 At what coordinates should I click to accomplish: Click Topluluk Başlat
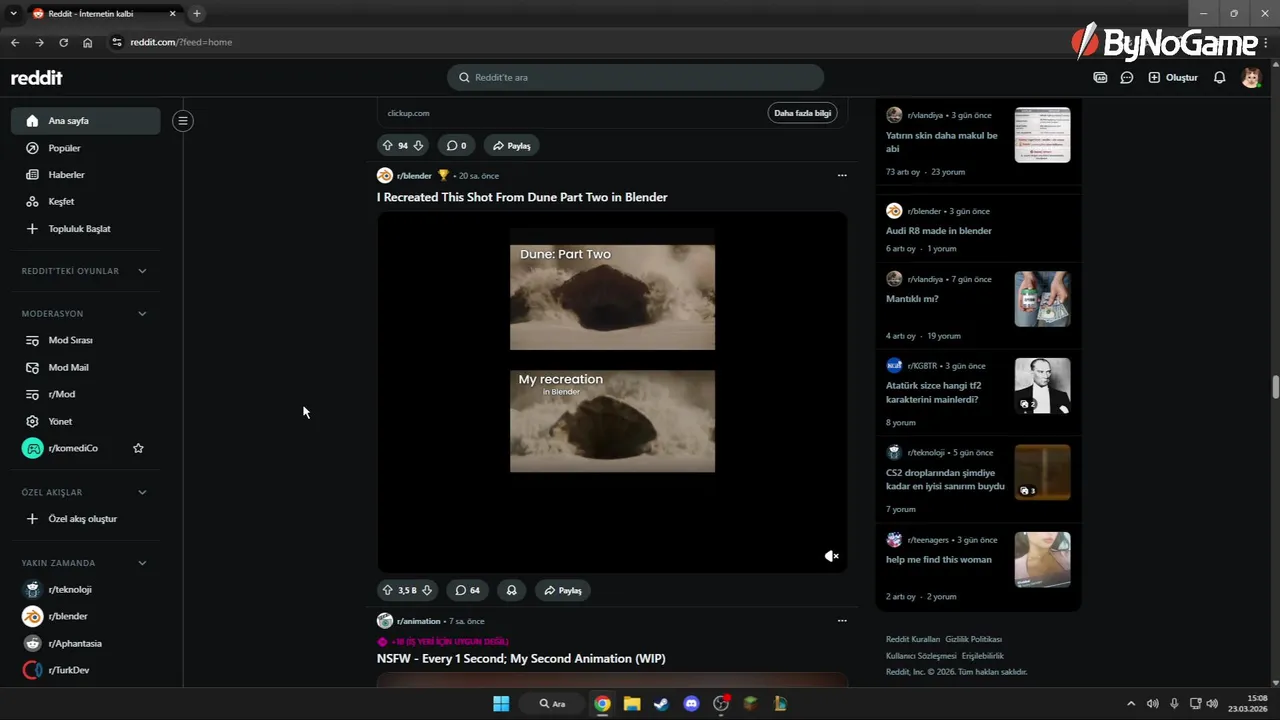point(86,229)
